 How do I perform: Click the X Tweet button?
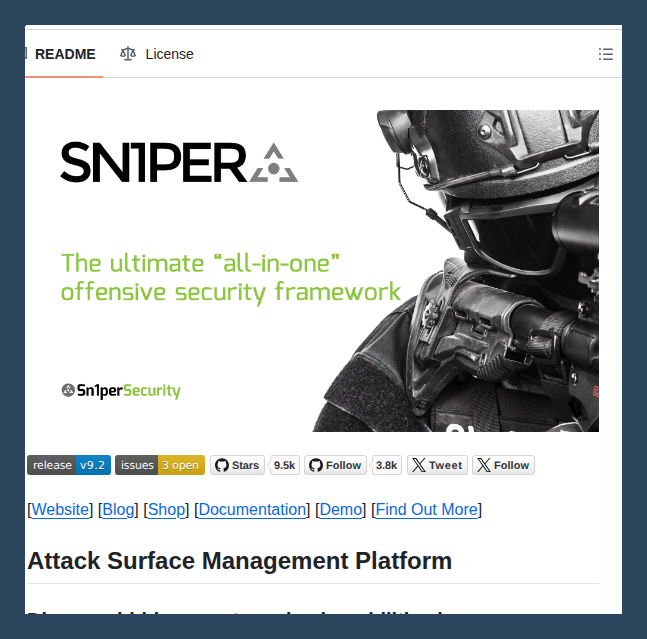(x=437, y=465)
